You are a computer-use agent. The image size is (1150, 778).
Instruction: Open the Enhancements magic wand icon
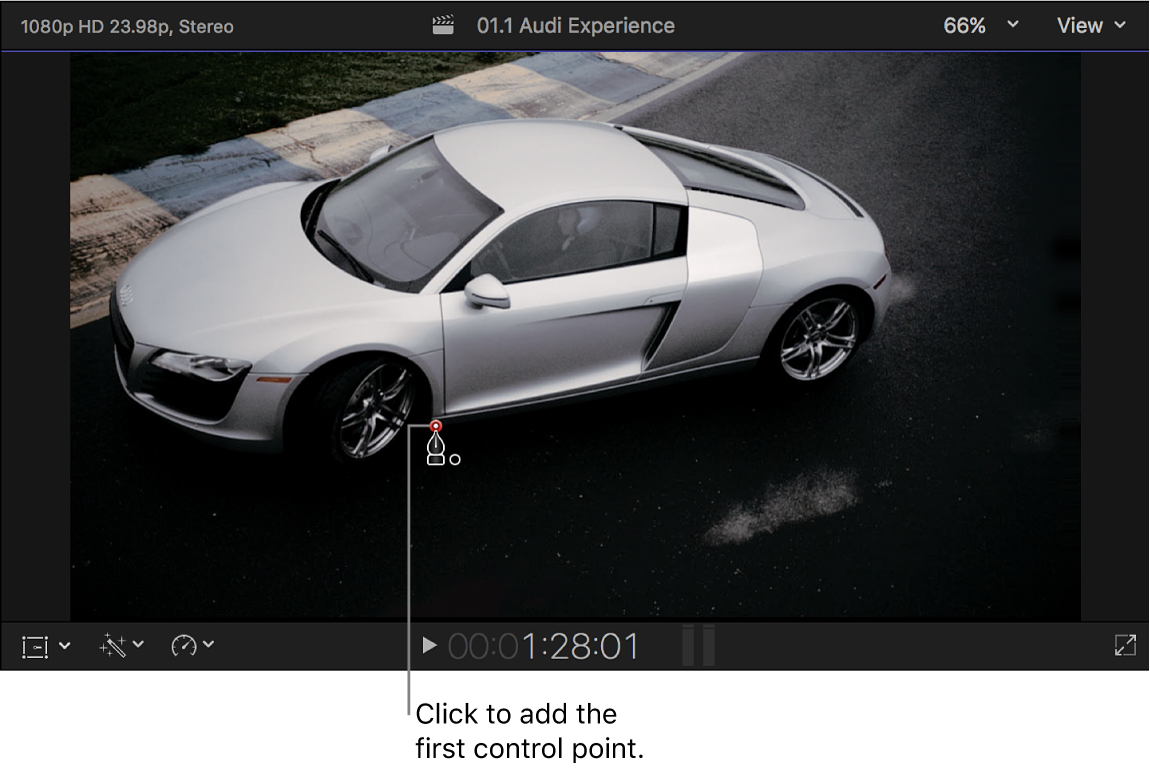112,645
